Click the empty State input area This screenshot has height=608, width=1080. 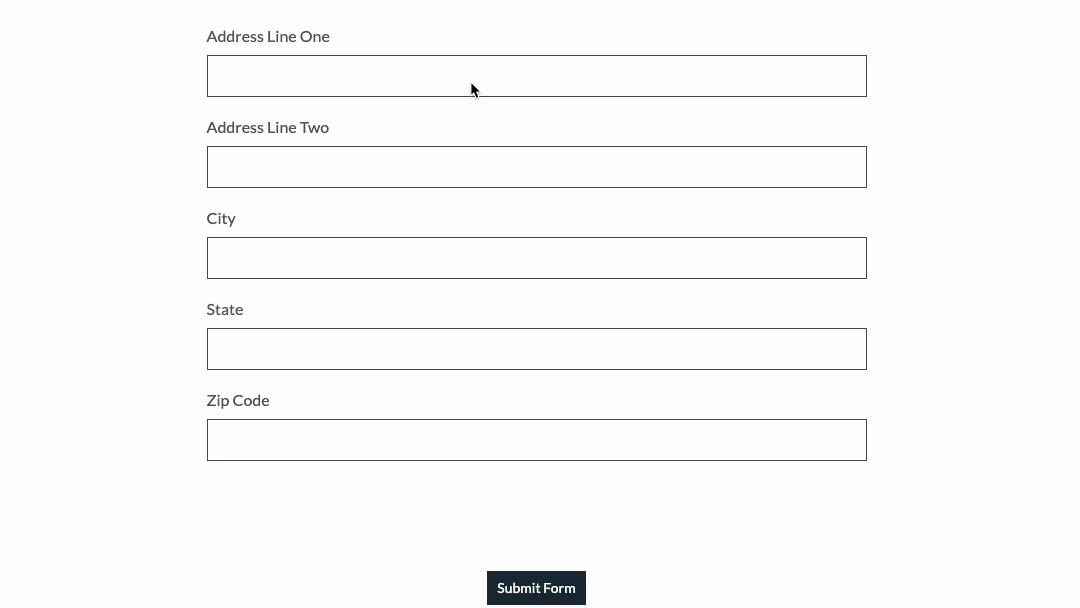(x=537, y=349)
